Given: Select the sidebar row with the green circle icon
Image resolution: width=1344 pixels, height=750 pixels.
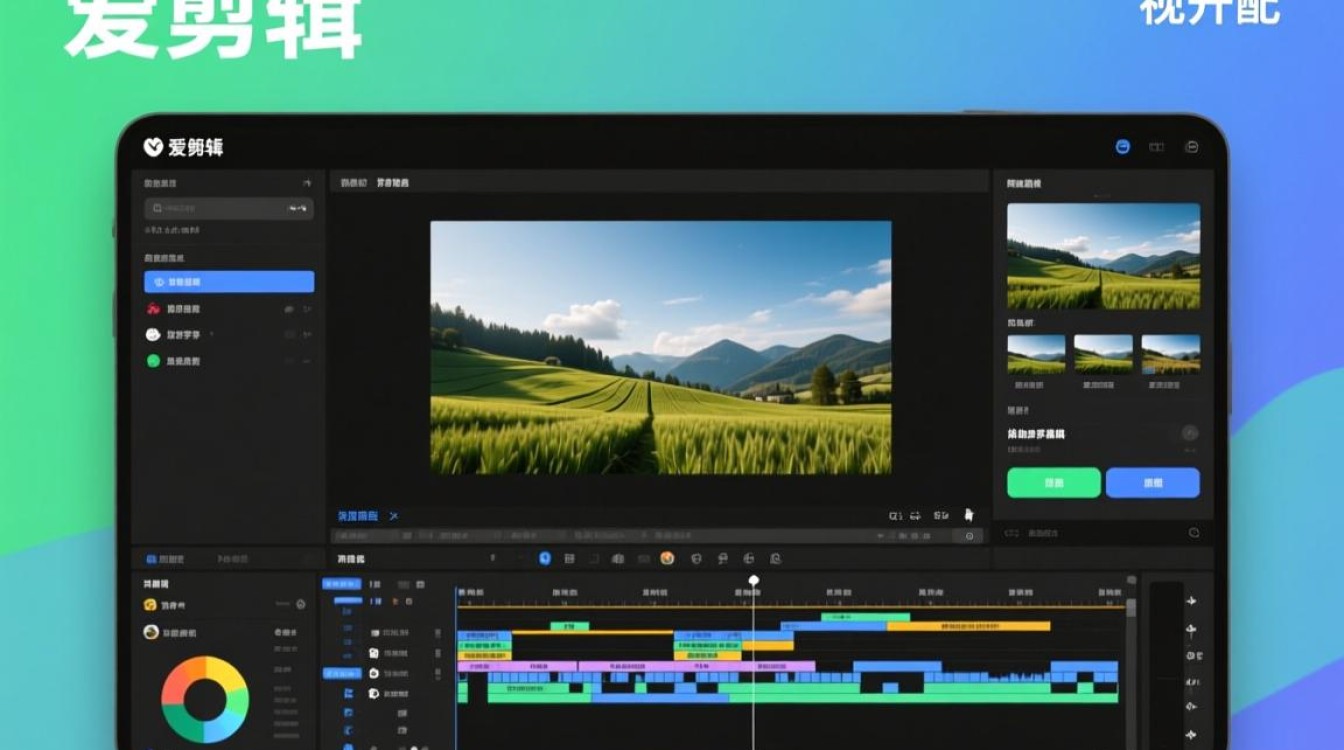Looking at the screenshot, I should coord(229,361).
